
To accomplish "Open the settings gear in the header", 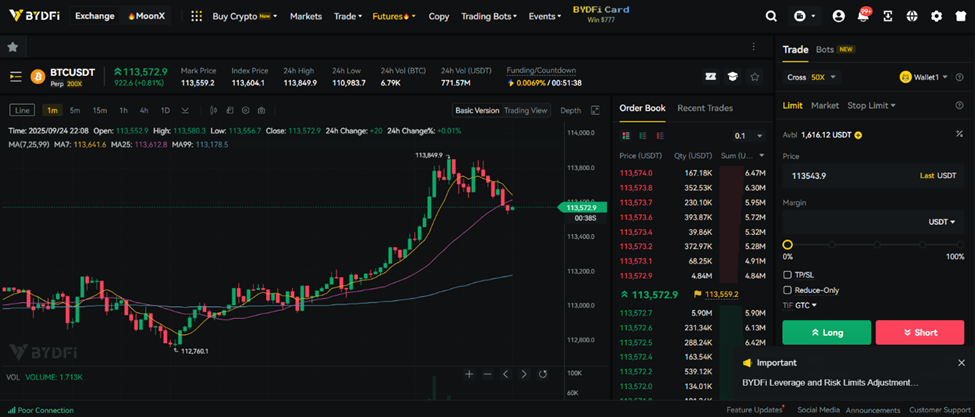I will [x=936, y=17].
